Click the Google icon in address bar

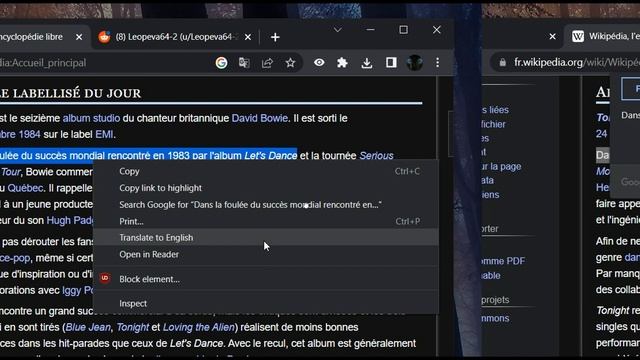click(x=221, y=62)
